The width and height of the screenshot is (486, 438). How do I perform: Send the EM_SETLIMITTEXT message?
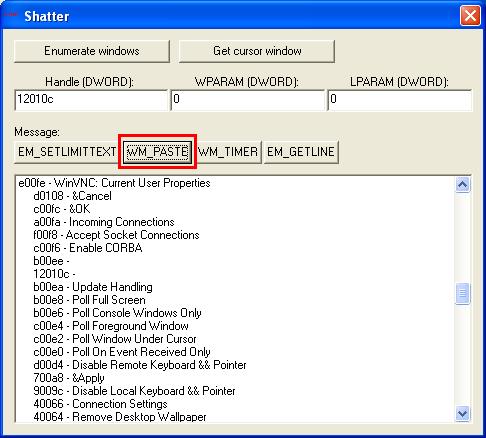(66, 152)
